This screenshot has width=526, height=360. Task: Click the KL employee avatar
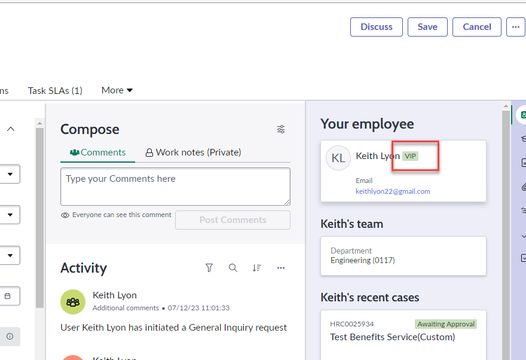coord(338,158)
